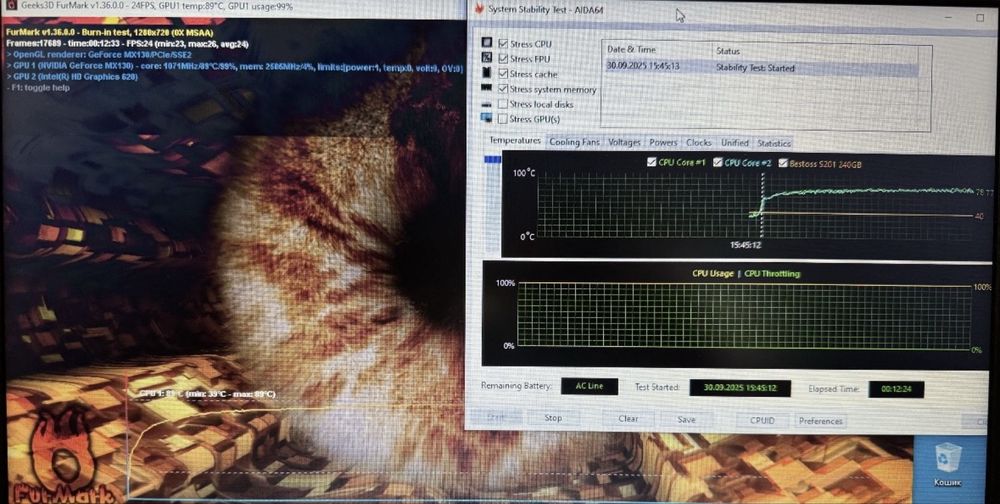
Task: Stop the stability test
Action: (553, 418)
